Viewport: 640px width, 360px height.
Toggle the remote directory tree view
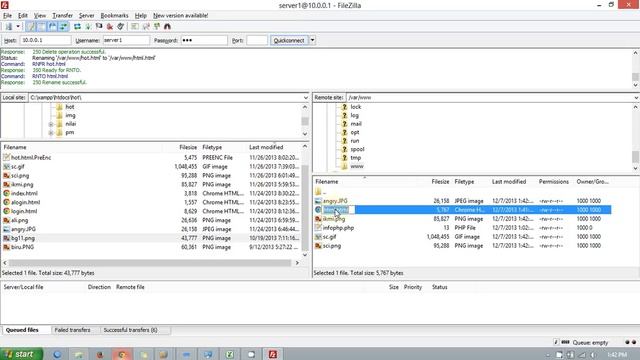52,27
